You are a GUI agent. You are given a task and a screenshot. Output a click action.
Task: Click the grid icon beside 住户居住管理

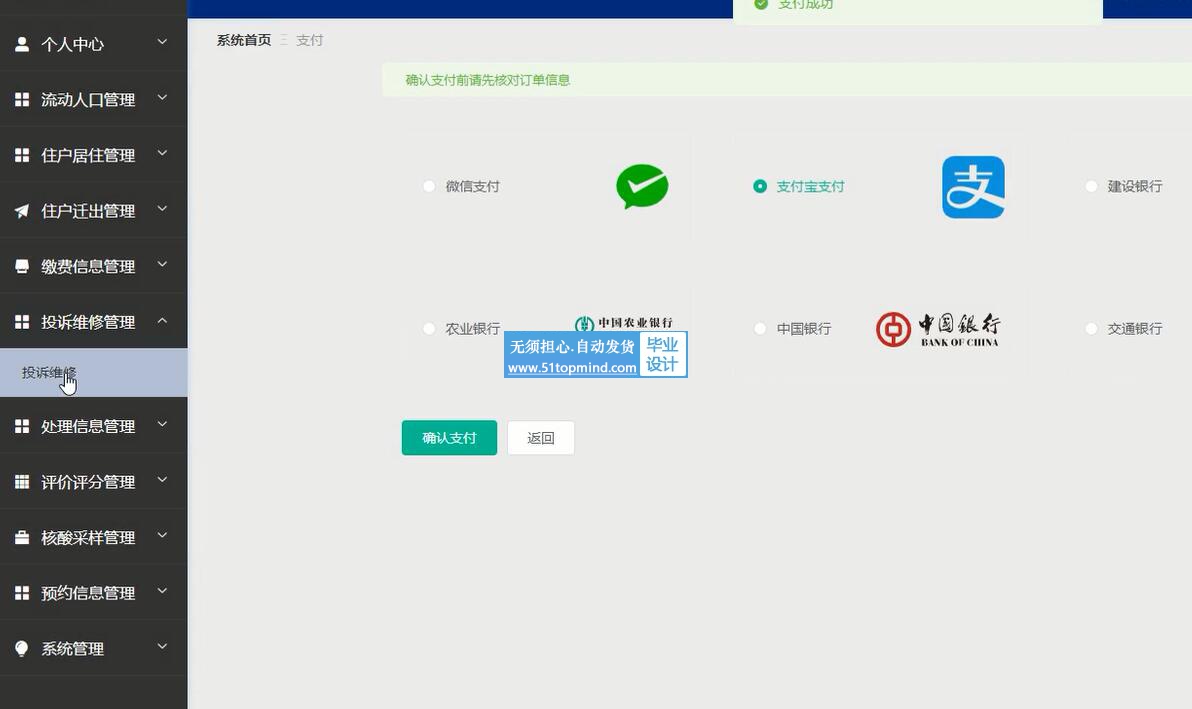22,155
